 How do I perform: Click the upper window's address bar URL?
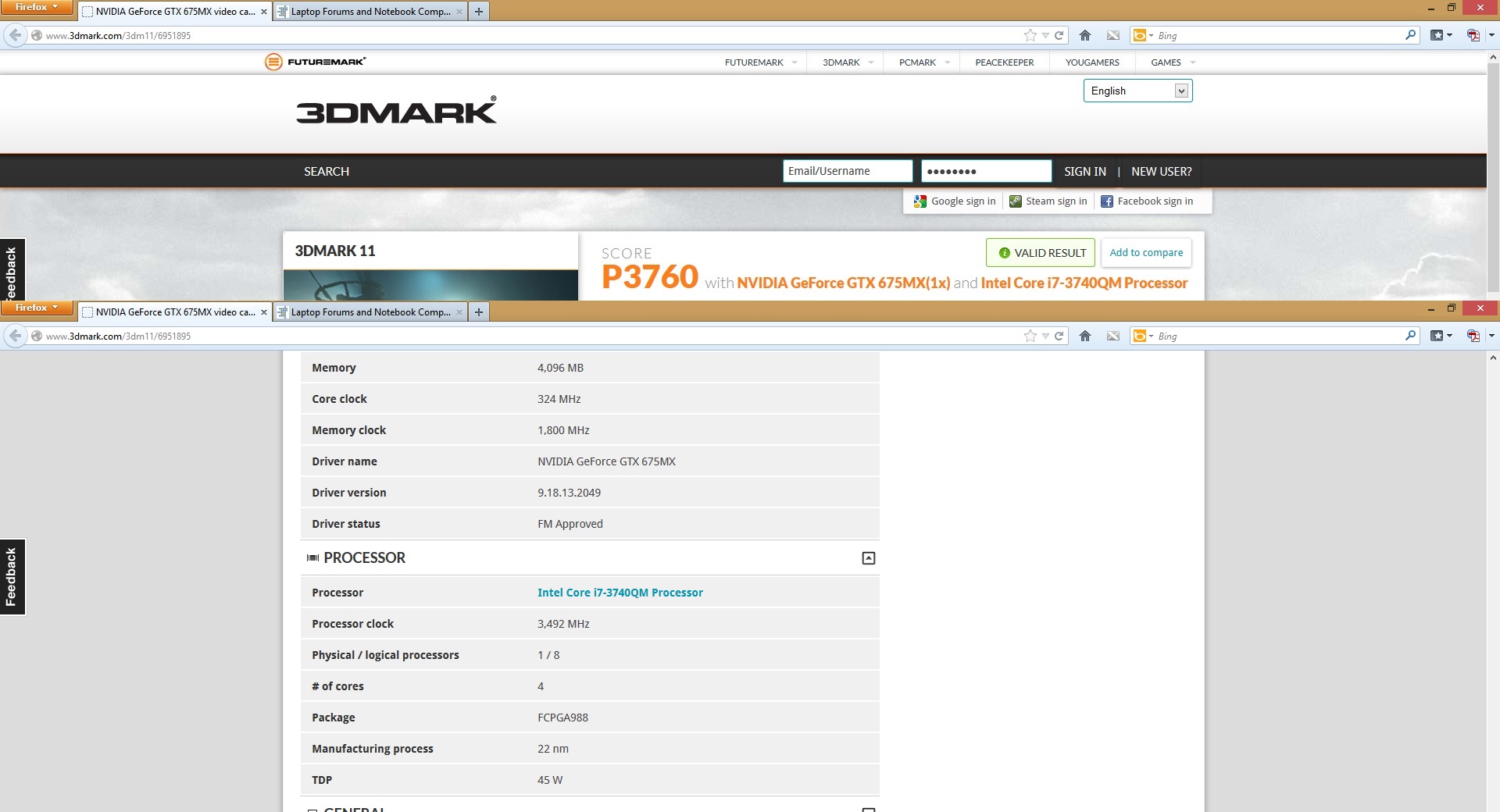tap(118, 36)
